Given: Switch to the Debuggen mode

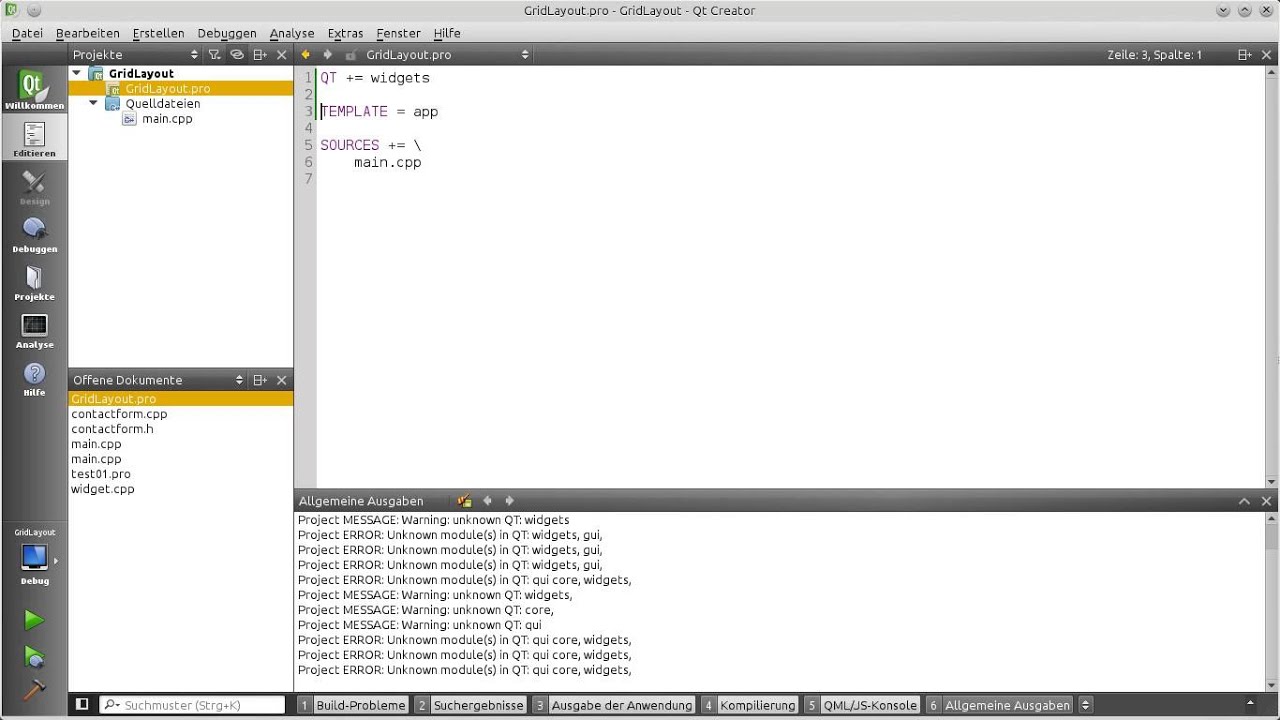Looking at the screenshot, I should (34, 235).
